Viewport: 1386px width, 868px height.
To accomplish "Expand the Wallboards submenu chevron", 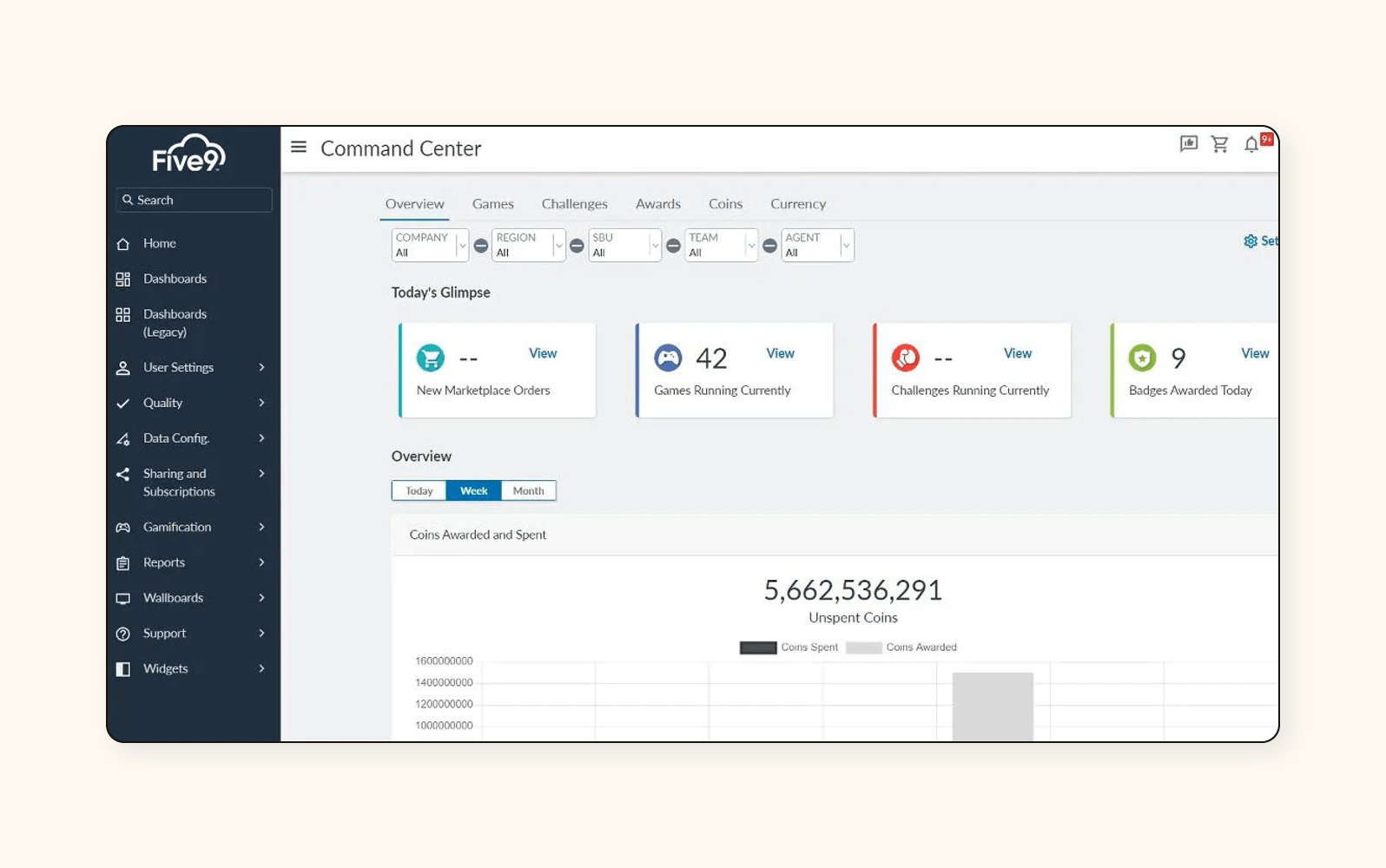I will pos(261,599).
